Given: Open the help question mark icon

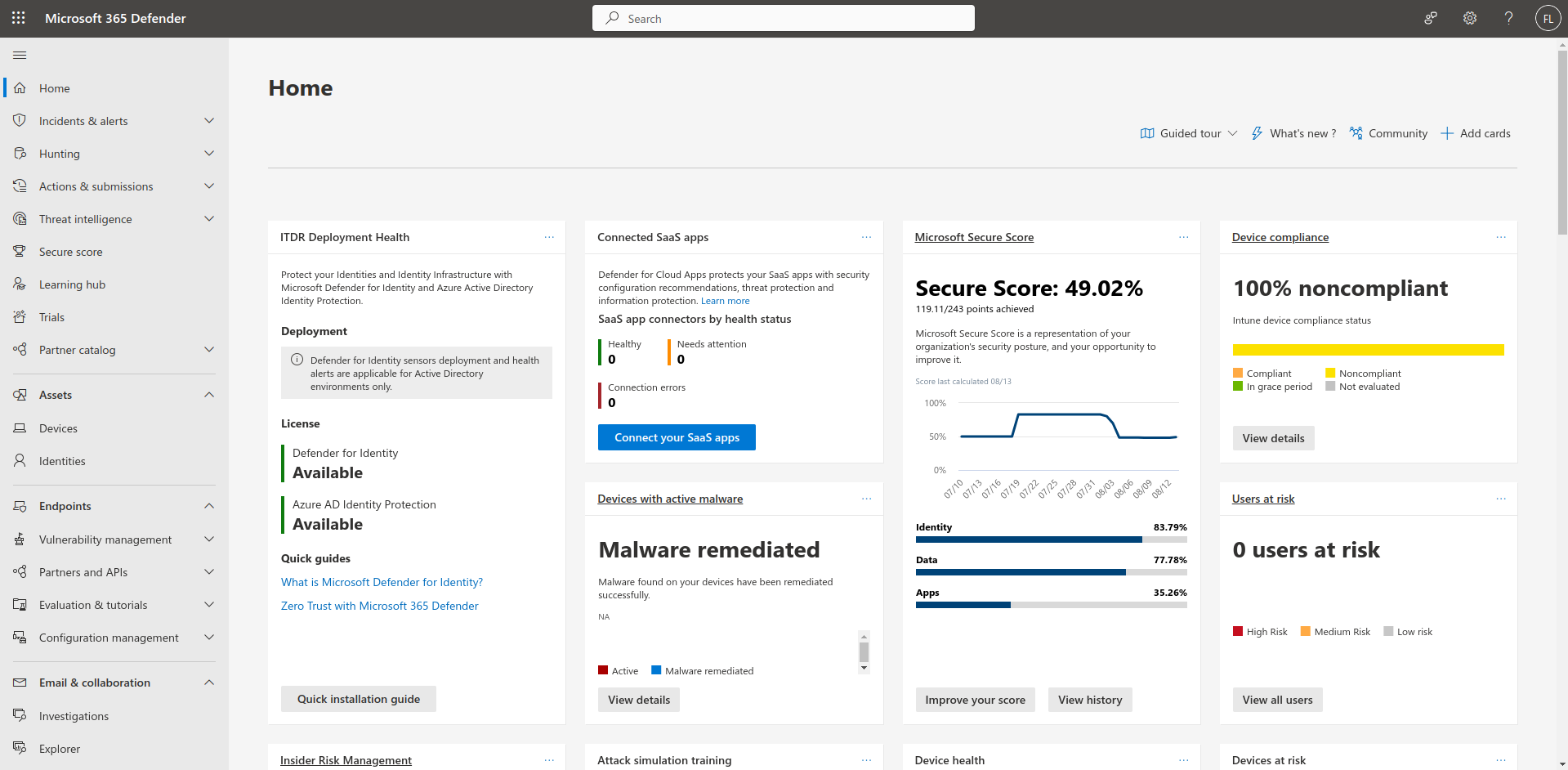Looking at the screenshot, I should click(x=1508, y=18).
